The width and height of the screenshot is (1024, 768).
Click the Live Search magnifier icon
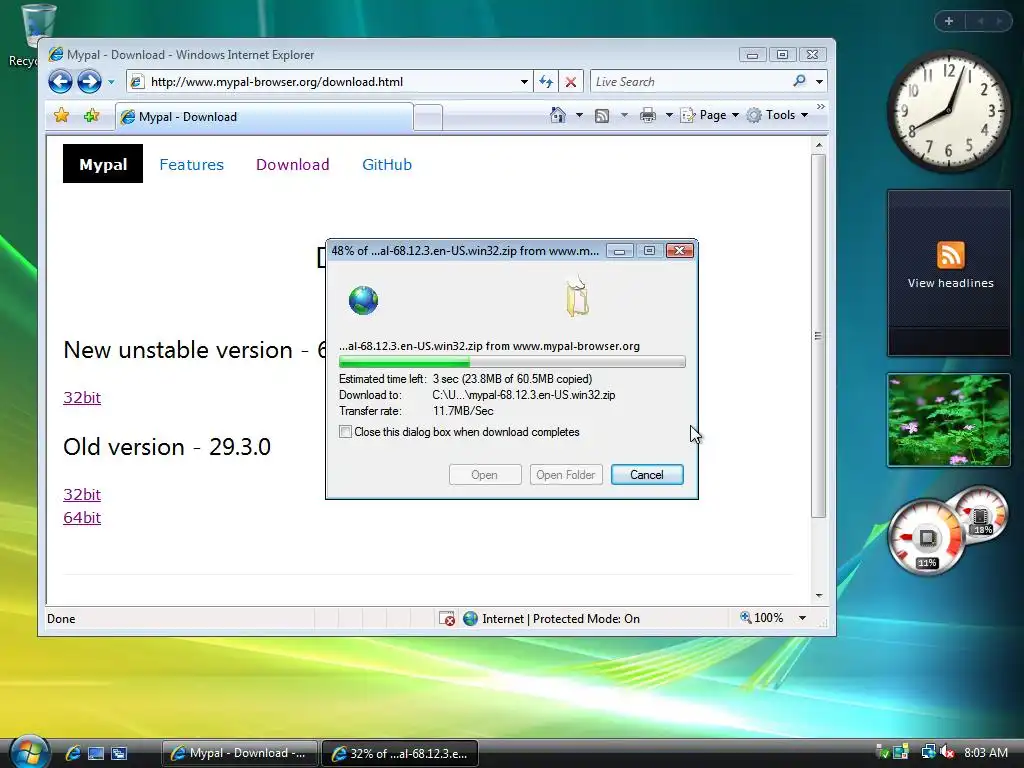[799, 81]
